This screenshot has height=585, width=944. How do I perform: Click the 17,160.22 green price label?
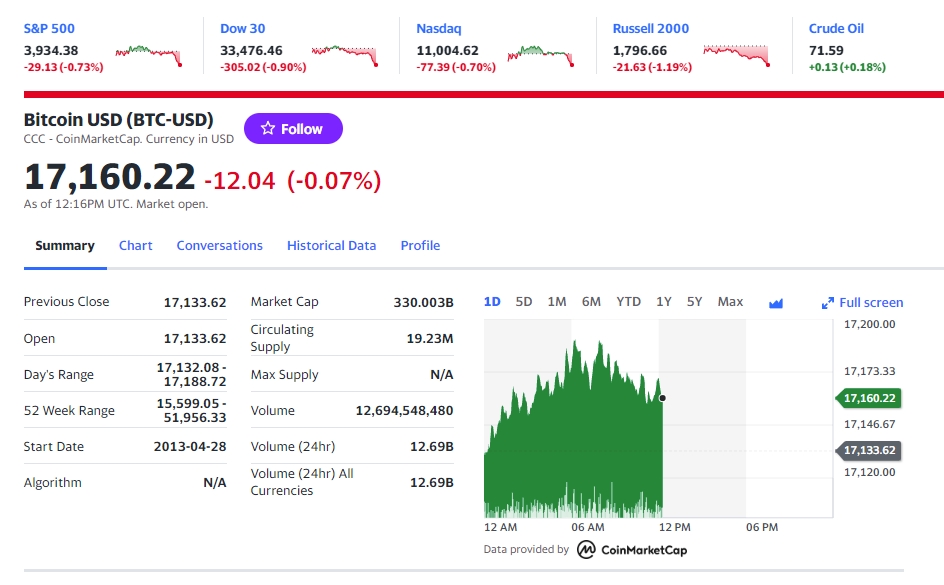[x=869, y=398]
